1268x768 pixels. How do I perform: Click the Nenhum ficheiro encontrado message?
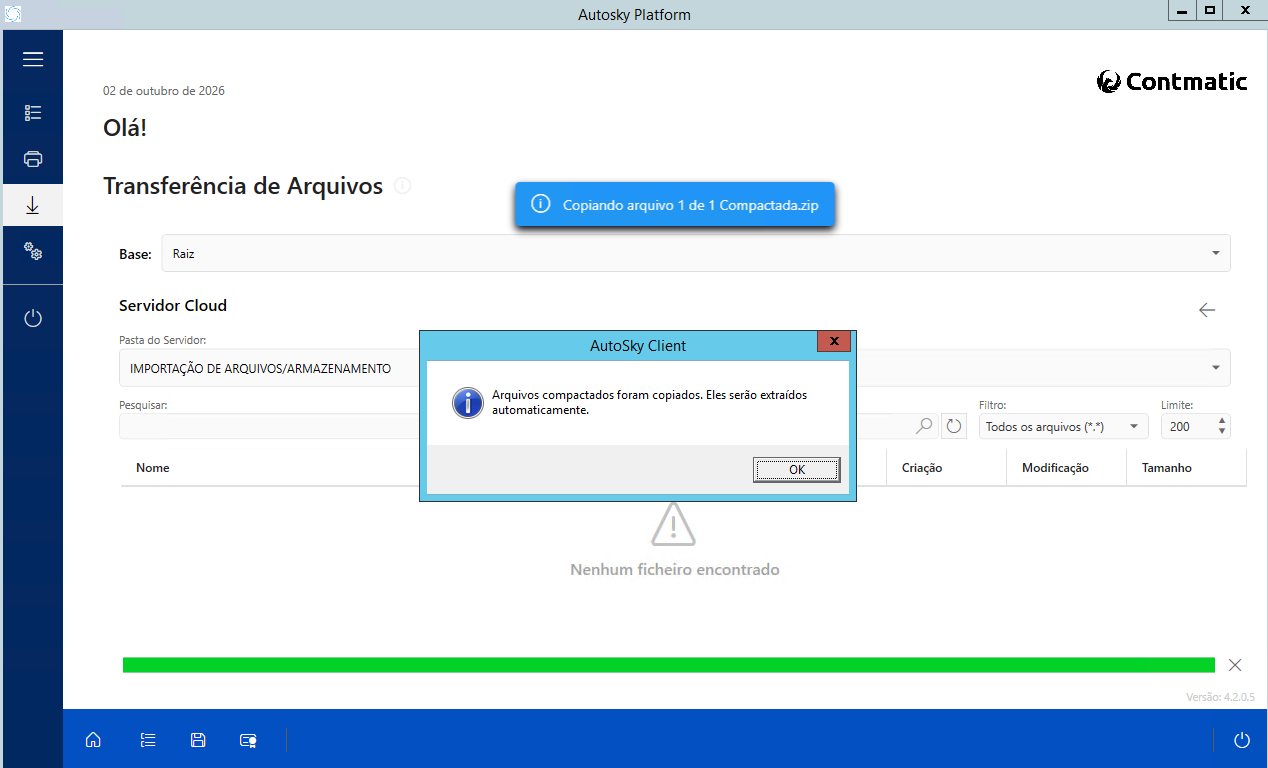(x=674, y=570)
